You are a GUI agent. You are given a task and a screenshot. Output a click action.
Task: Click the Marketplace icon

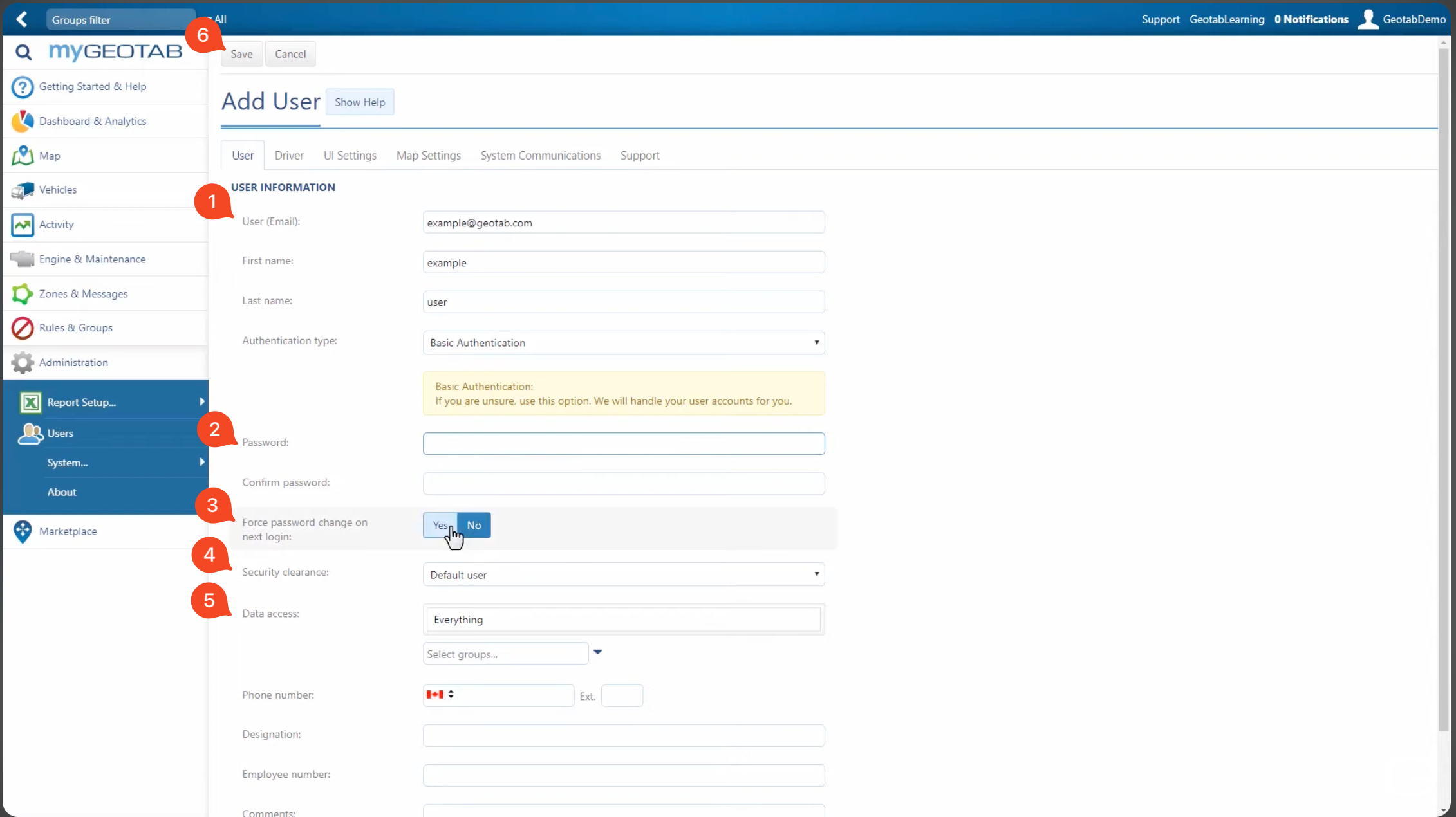point(23,531)
